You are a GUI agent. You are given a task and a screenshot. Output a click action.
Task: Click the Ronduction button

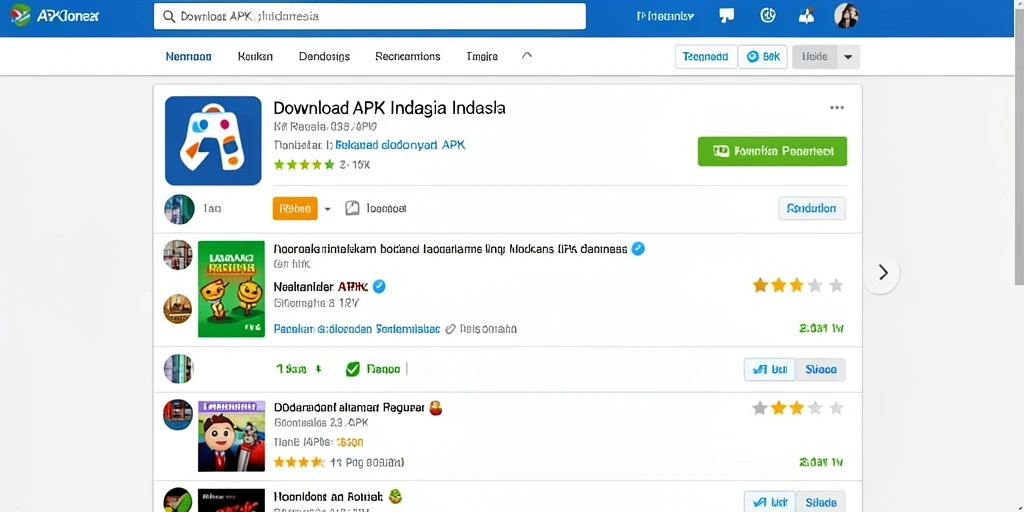click(x=812, y=208)
